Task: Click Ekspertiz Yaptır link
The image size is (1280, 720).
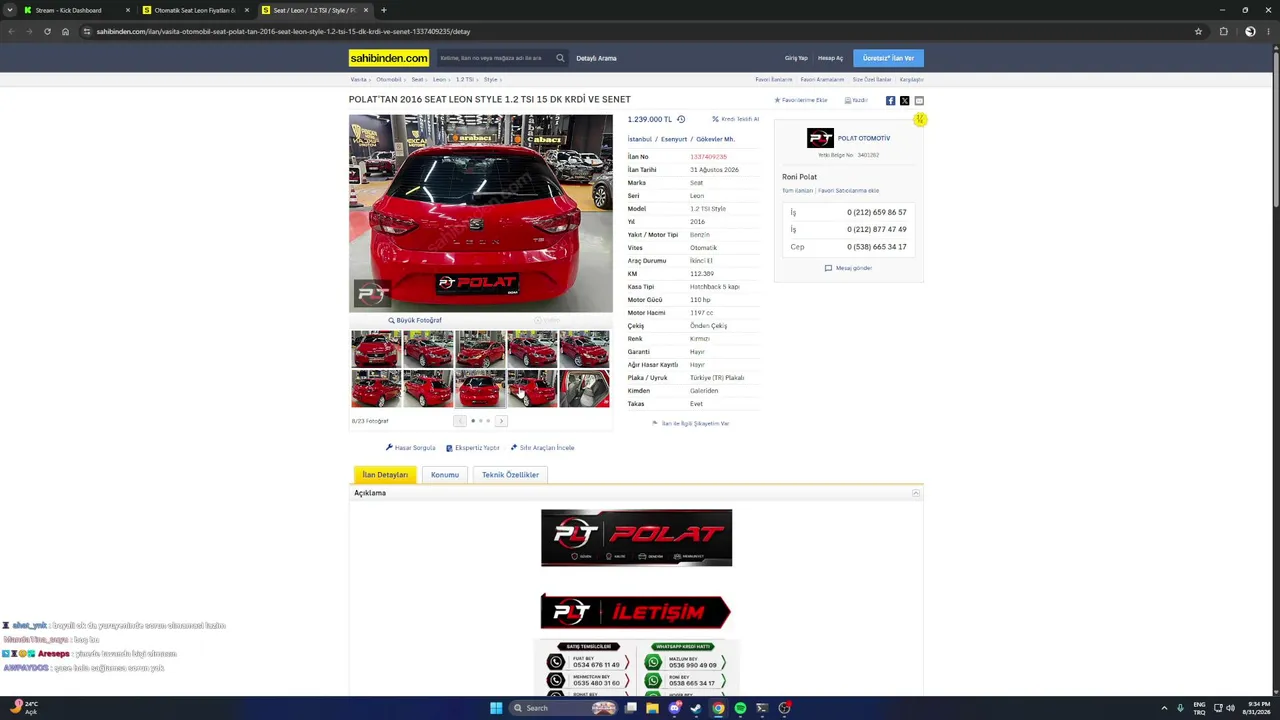Action: click(x=473, y=448)
